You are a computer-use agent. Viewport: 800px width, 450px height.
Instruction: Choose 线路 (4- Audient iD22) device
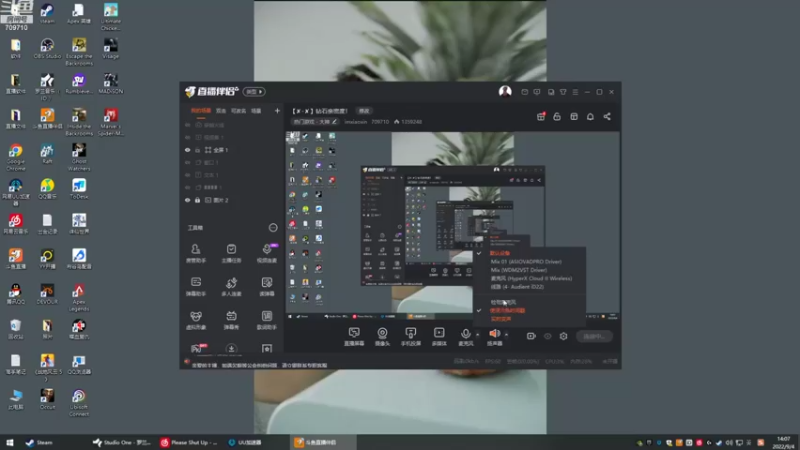point(517,287)
